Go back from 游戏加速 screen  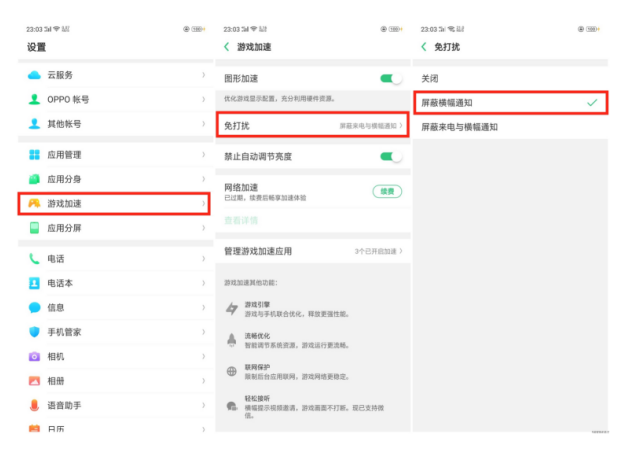pyautogui.click(x=226, y=47)
